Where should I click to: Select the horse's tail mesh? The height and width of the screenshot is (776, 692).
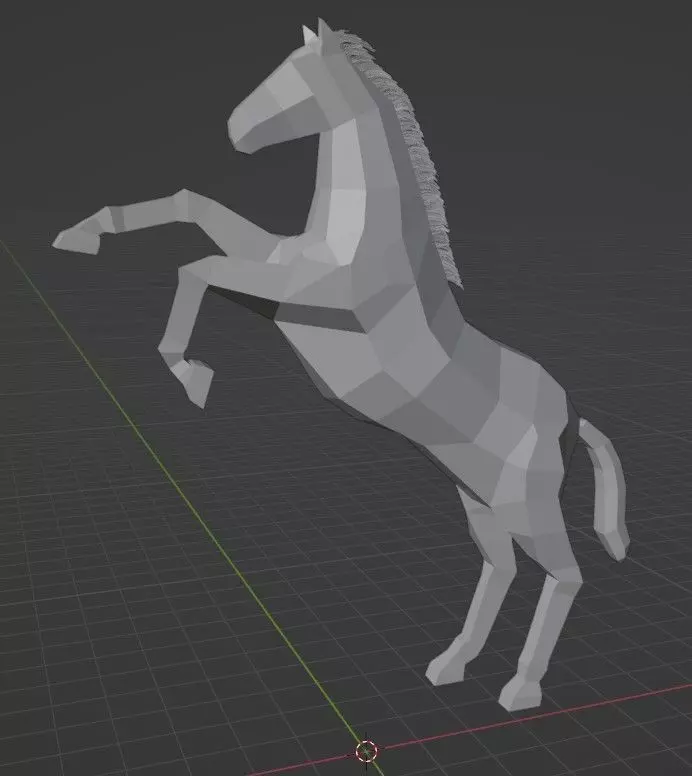(x=606, y=490)
